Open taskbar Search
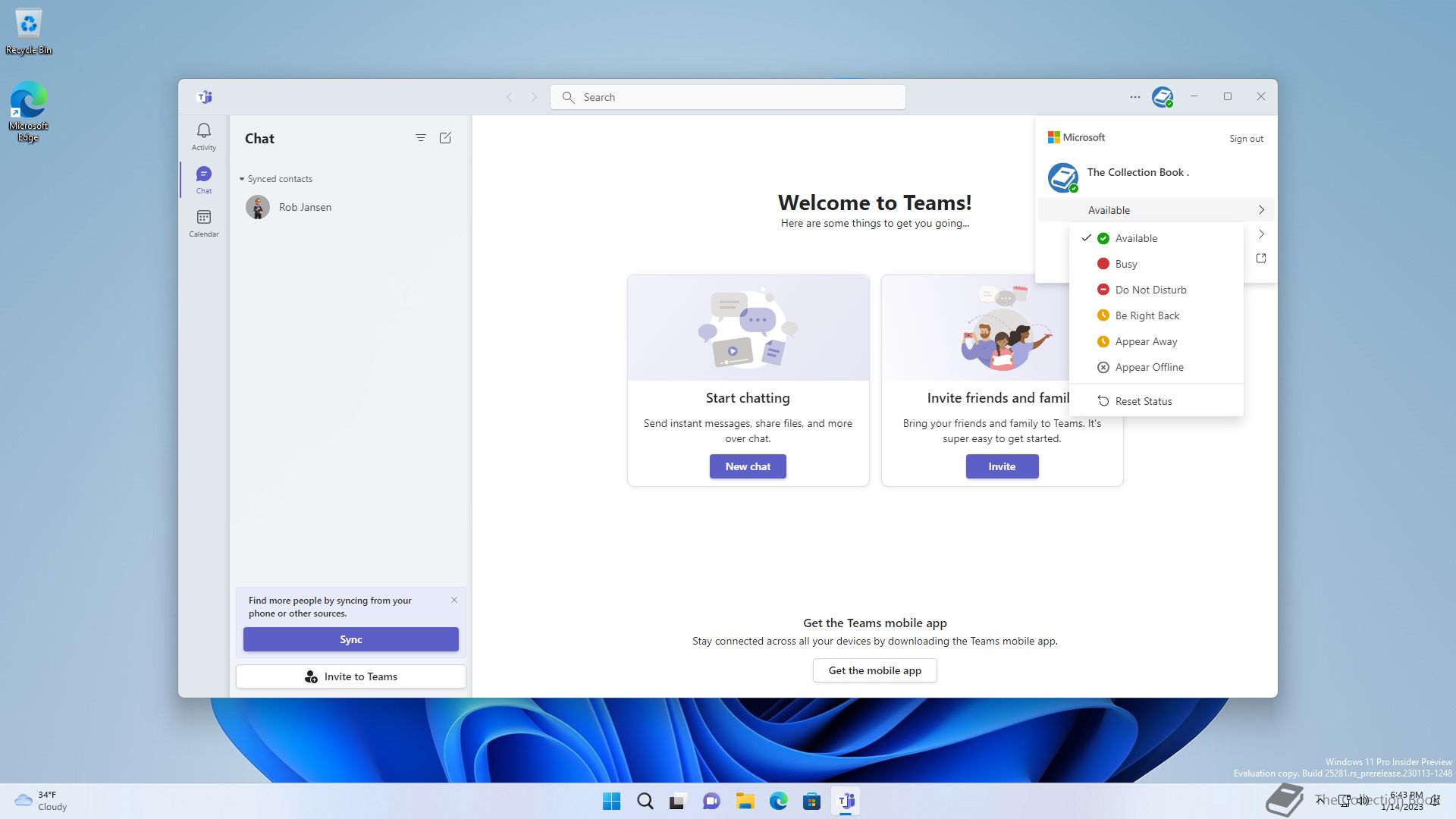Screen dimensions: 1456x819 [x=645, y=801]
